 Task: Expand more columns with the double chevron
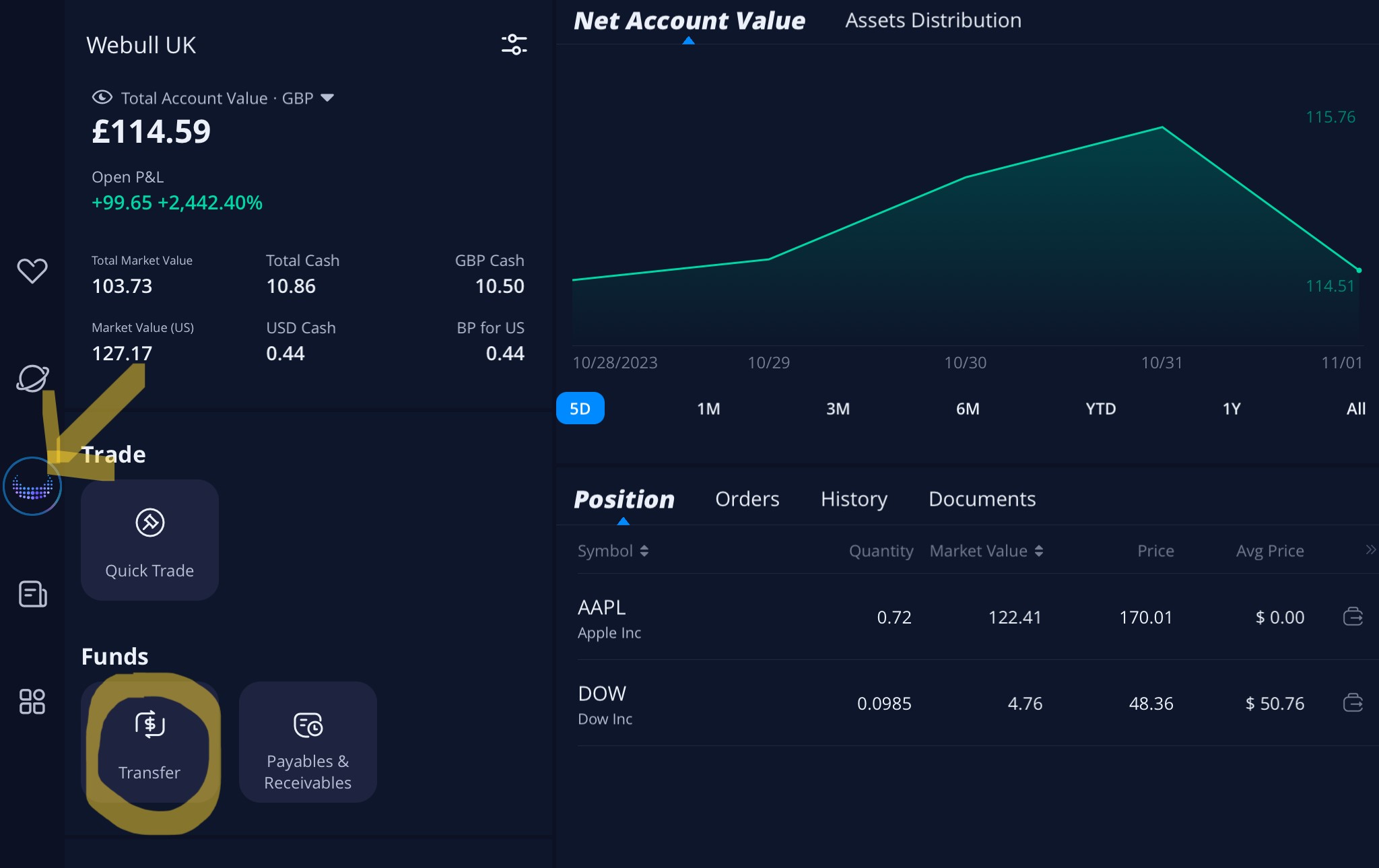(x=1370, y=549)
